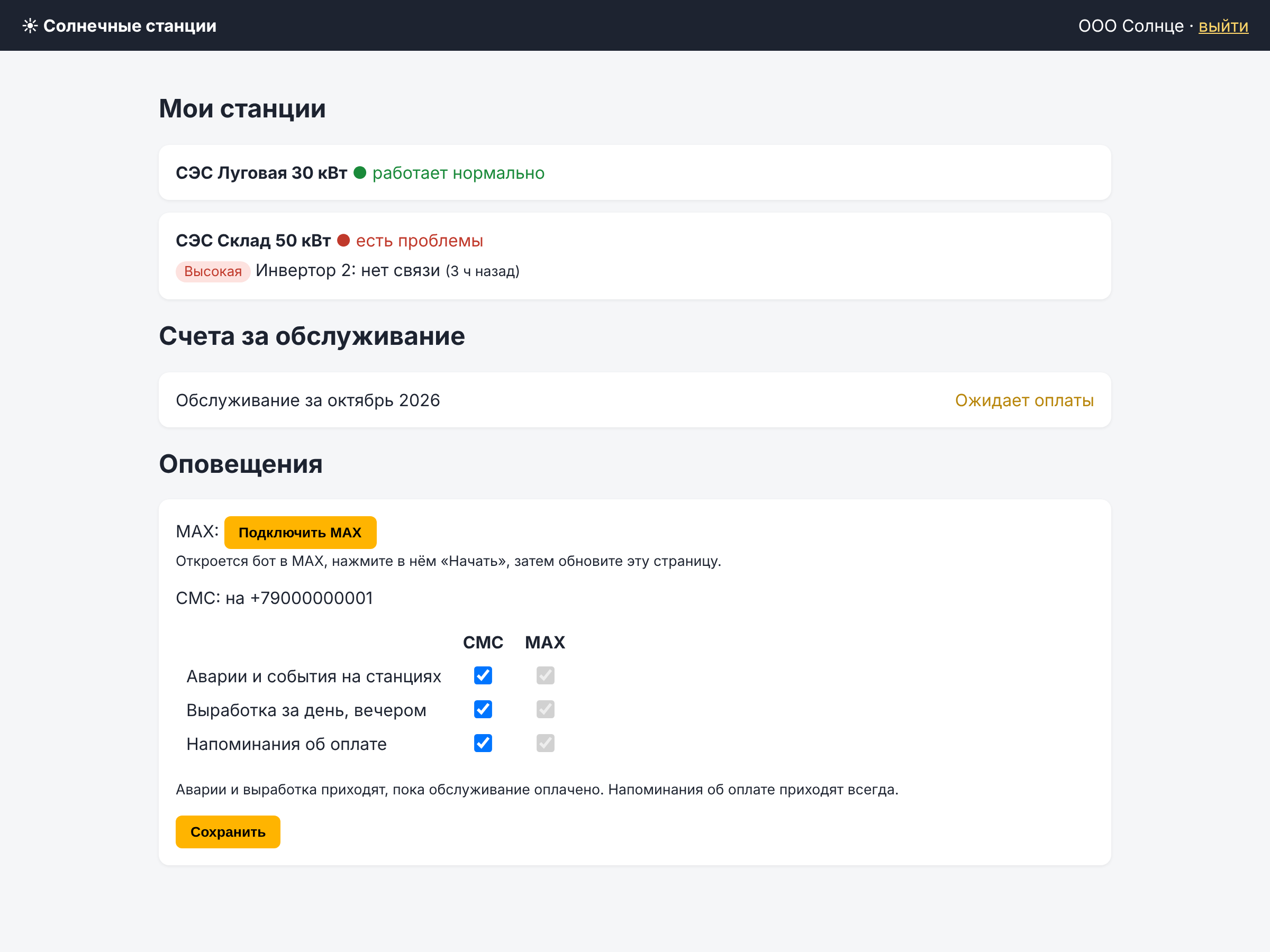The image size is (1270, 952).
Task: Toggle СМС checkbox for Аварии и события
Action: tap(483, 675)
